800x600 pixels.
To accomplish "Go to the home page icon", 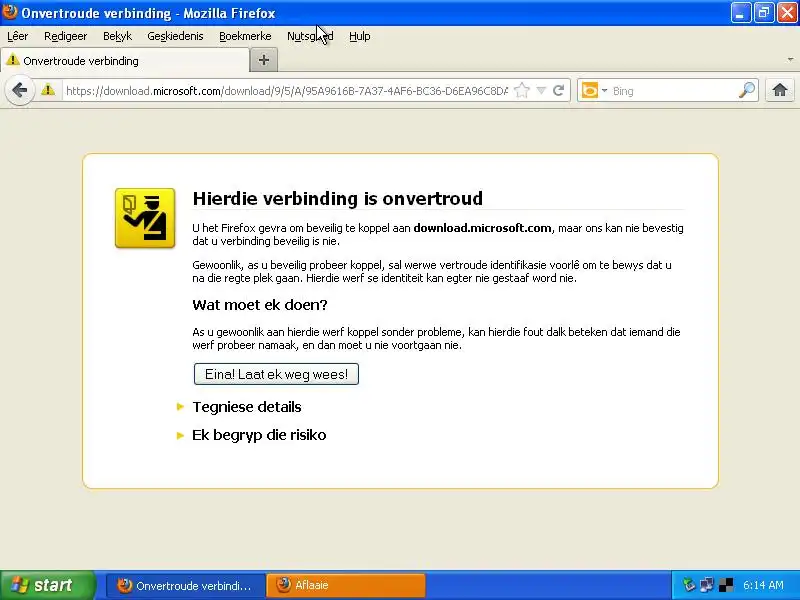I will [779, 91].
